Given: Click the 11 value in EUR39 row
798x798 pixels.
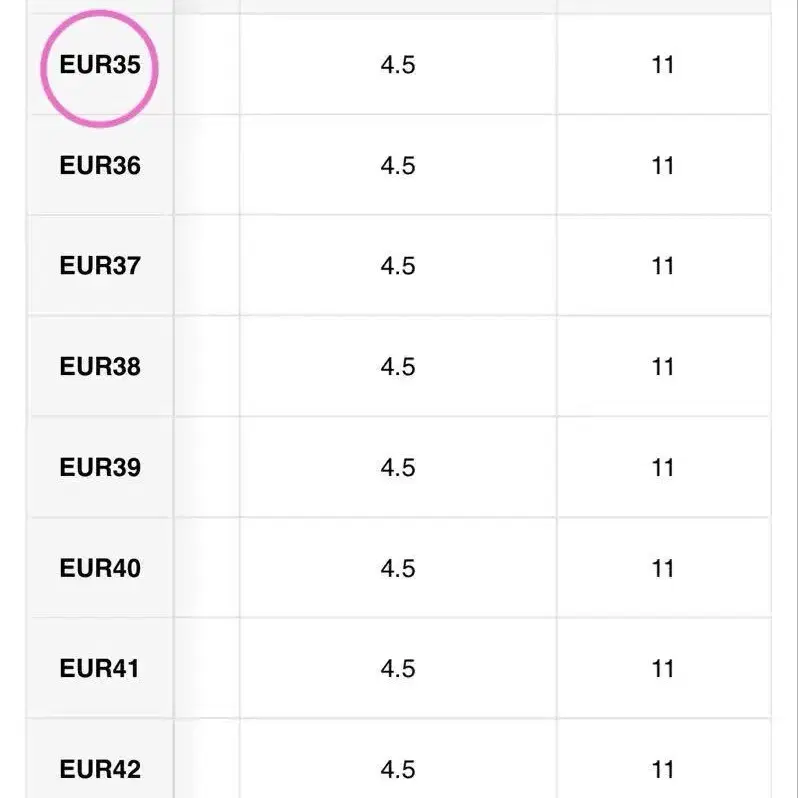Looking at the screenshot, I should [x=663, y=467].
